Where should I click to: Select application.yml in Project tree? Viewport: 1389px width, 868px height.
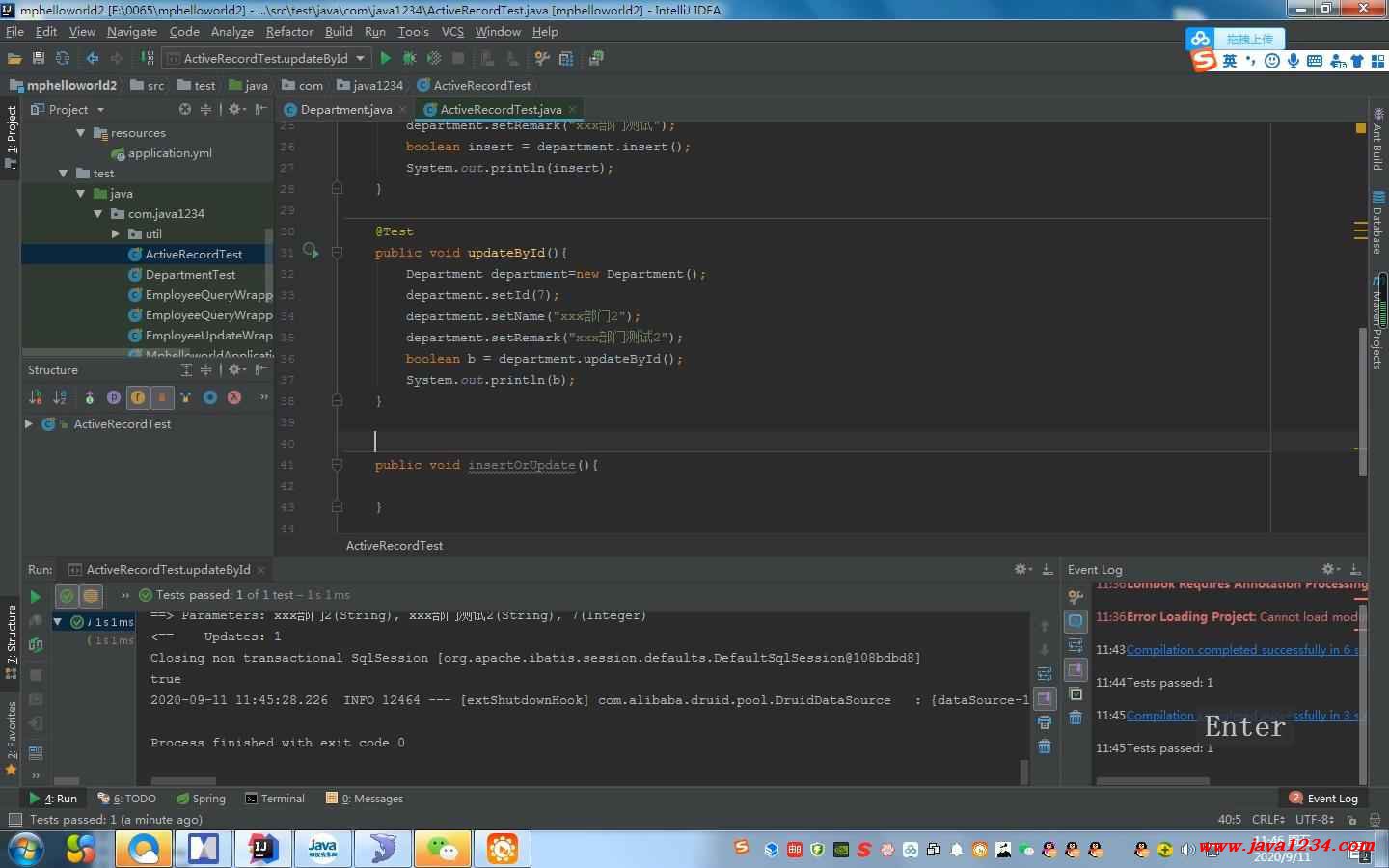161,153
